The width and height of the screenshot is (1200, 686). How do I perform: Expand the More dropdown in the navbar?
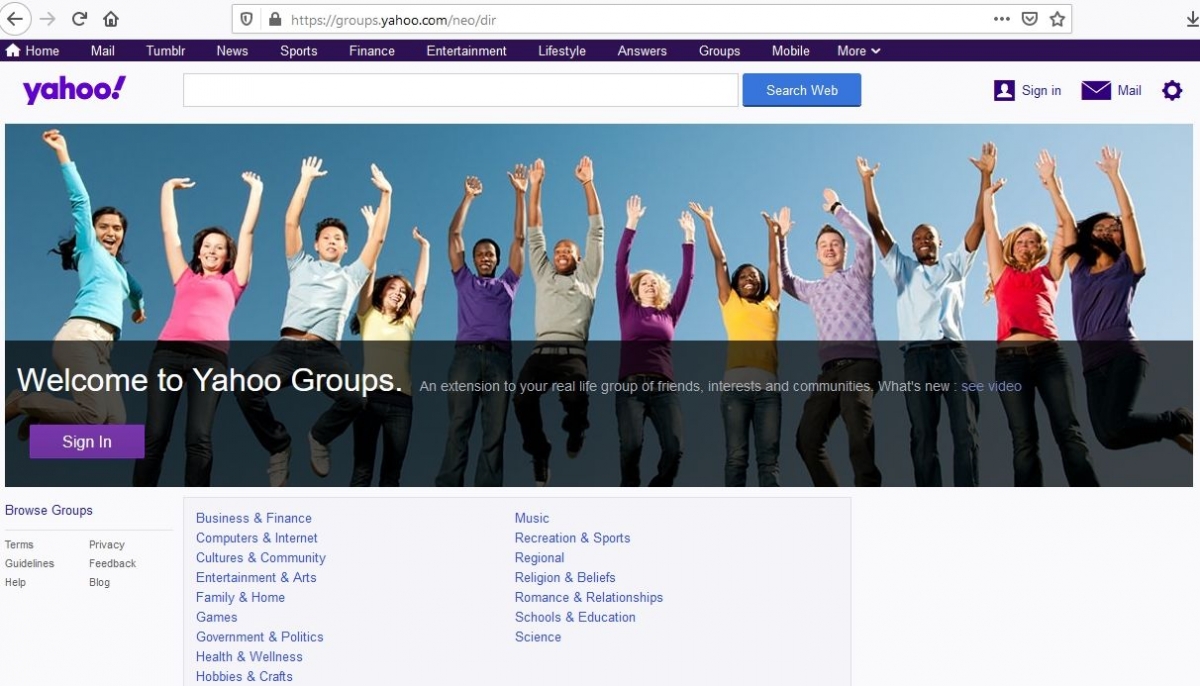pyautogui.click(x=859, y=51)
